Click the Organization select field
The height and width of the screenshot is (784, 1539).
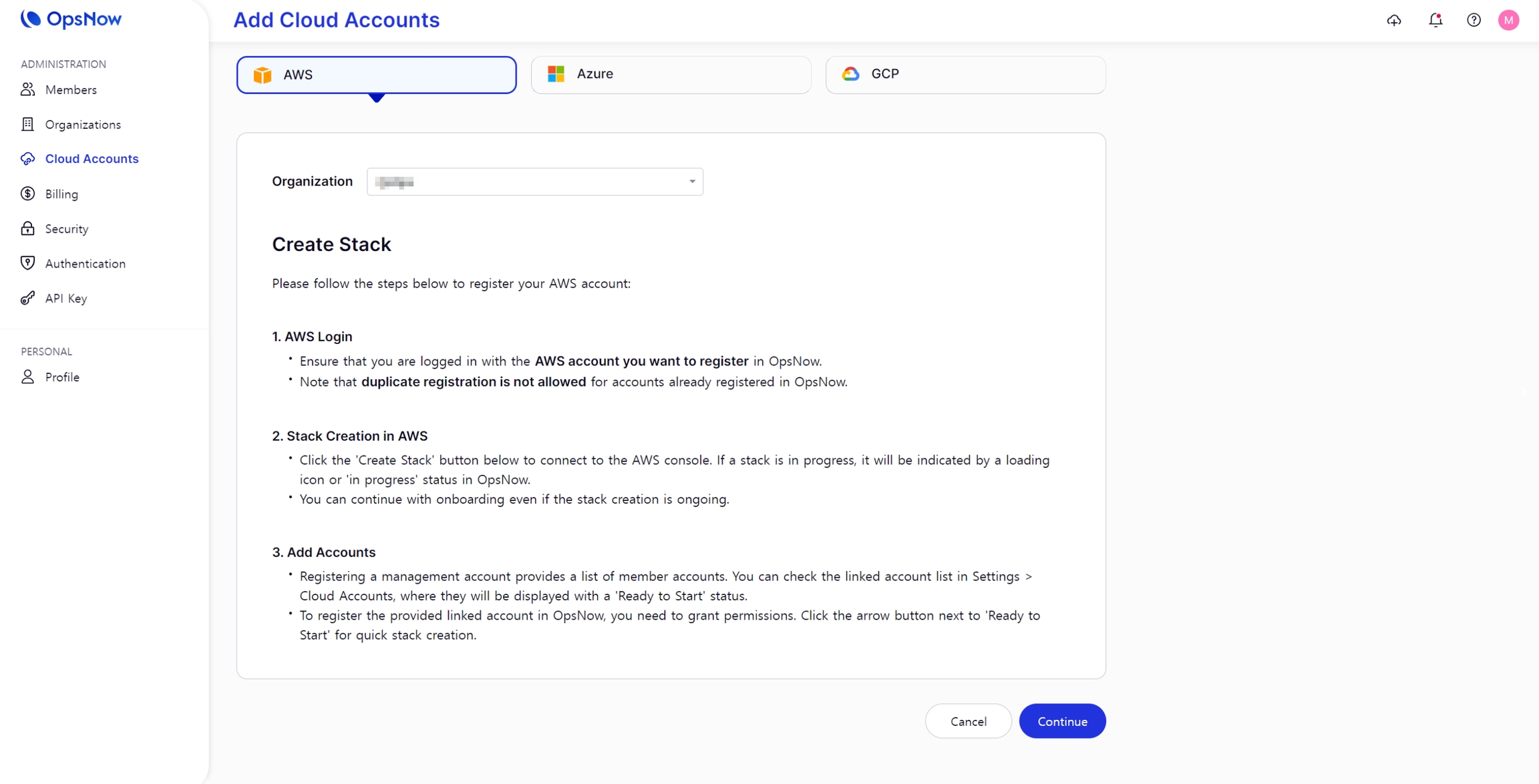tap(528, 182)
